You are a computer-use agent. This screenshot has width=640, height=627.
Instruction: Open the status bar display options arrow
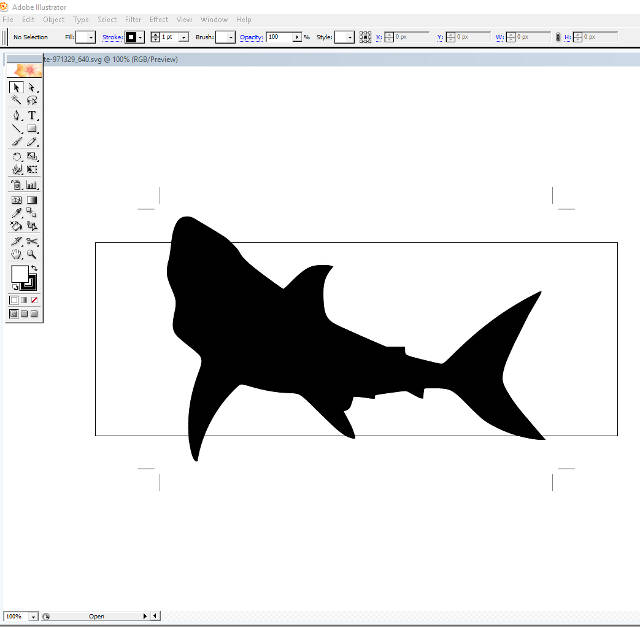(145, 616)
